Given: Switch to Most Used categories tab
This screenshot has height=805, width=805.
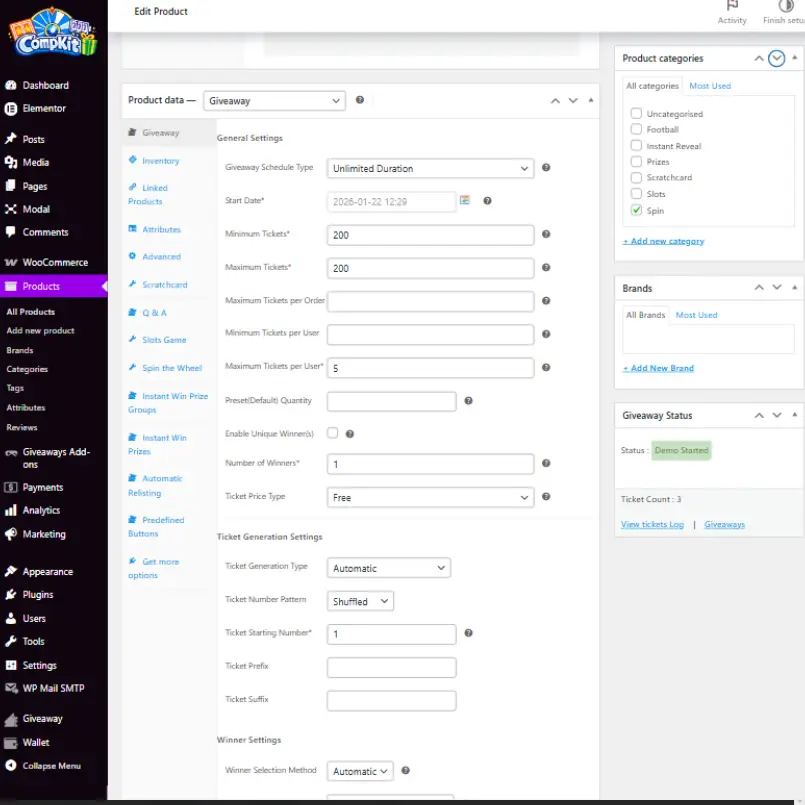Looking at the screenshot, I should coord(709,86).
